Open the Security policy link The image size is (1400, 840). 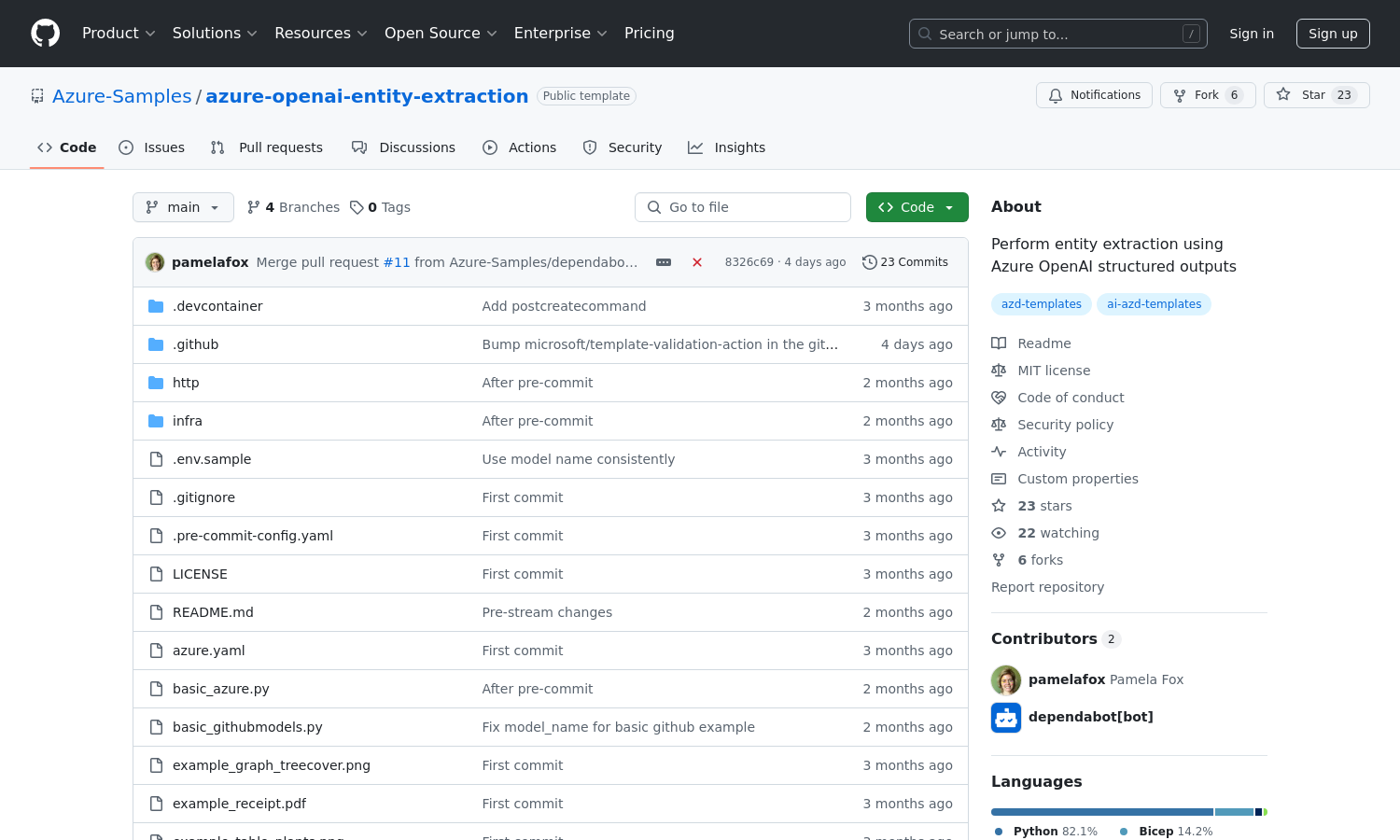coord(1065,424)
